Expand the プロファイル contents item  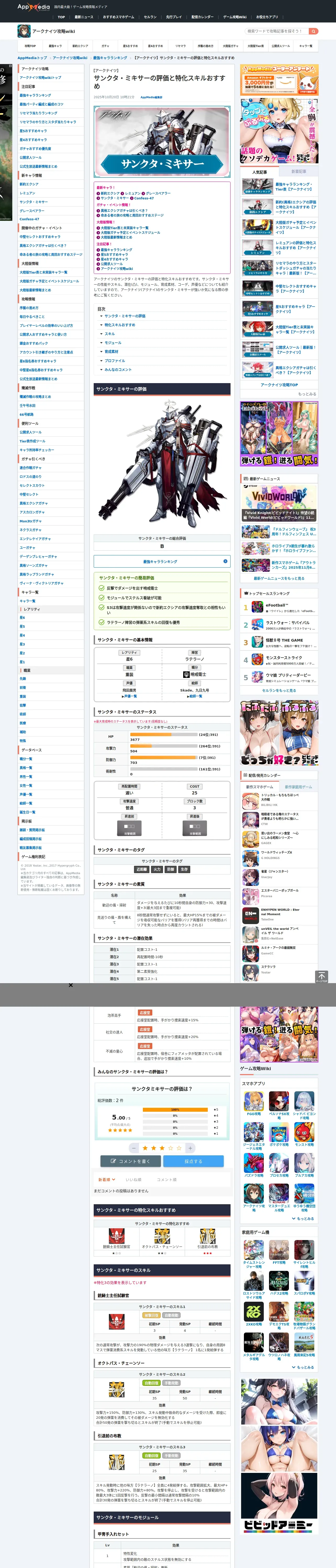pos(115,360)
